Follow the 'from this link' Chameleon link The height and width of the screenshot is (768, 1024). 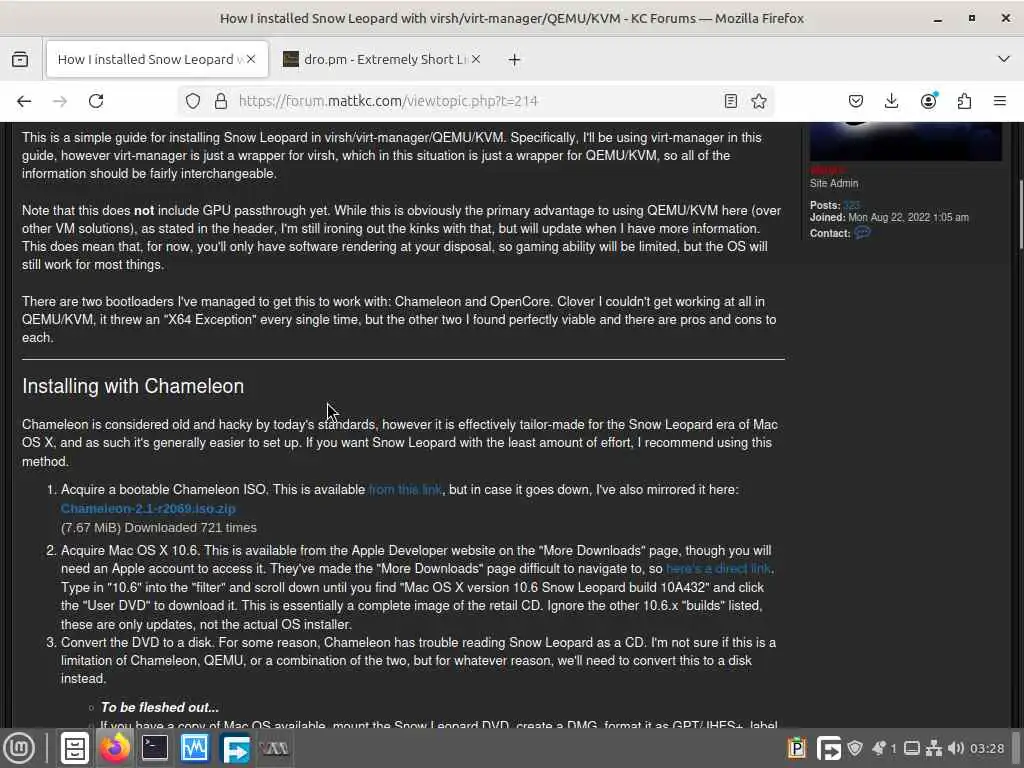[405, 490]
